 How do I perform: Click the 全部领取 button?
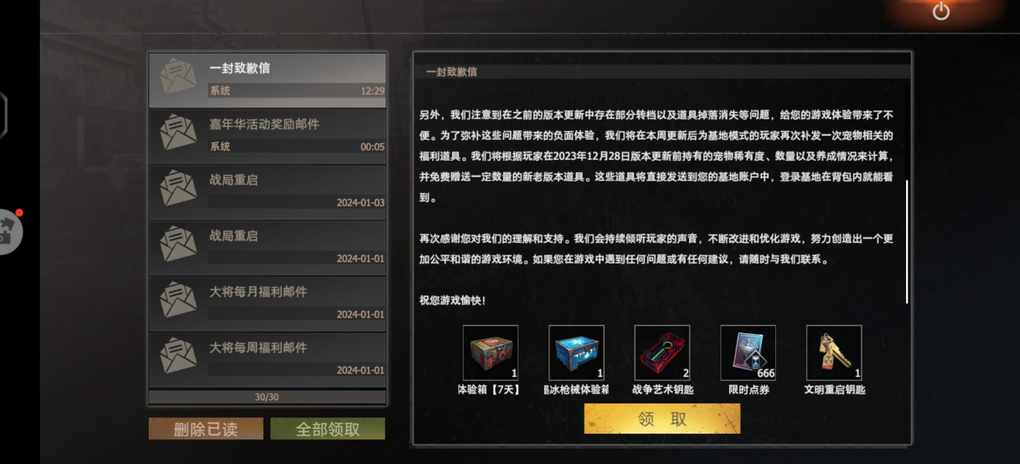tap(328, 429)
